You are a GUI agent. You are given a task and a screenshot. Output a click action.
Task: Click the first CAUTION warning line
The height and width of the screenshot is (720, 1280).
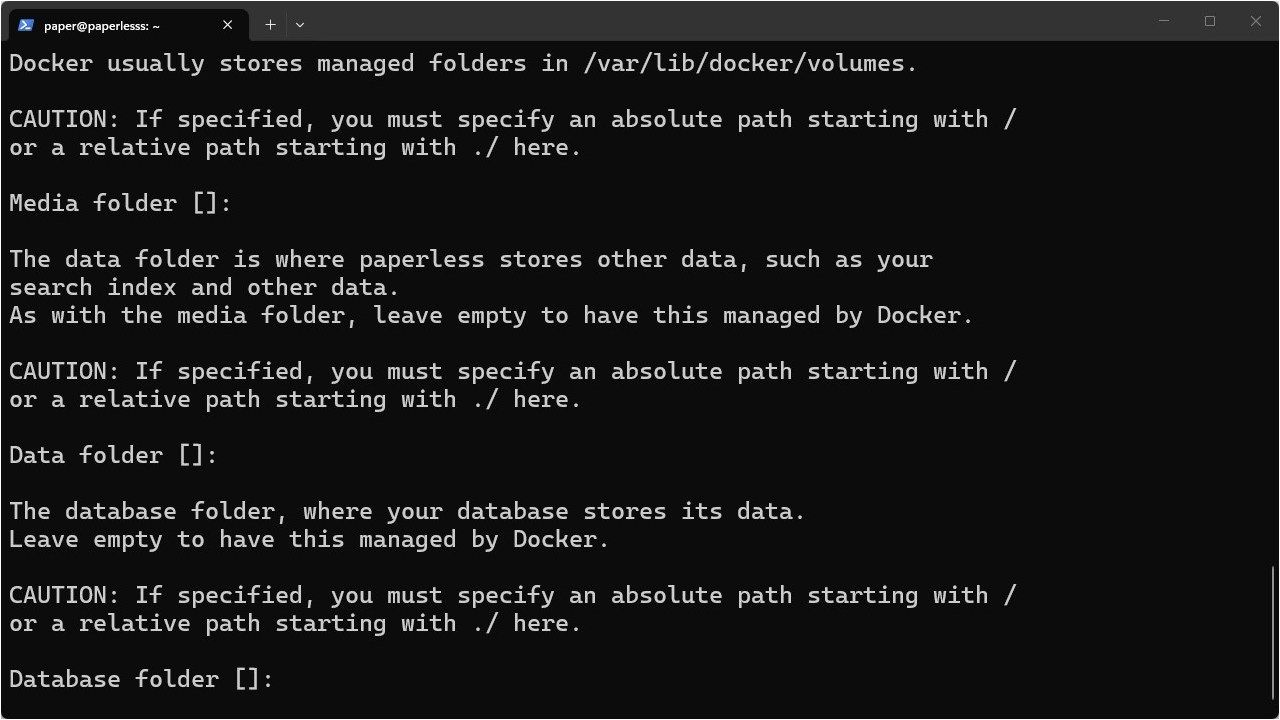pos(513,119)
